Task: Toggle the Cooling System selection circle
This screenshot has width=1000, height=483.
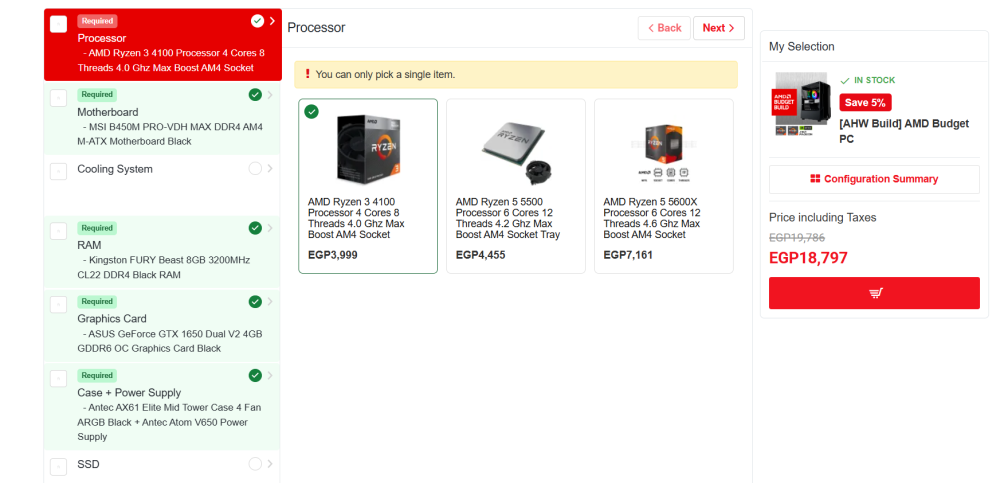Action: 255,169
